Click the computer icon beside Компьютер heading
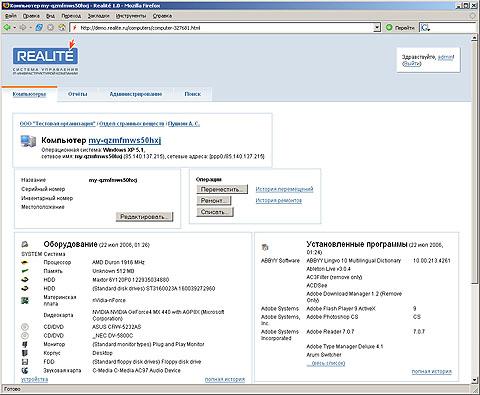The height and width of the screenshot is (395, 480). pyautogui.click(x=28, y=141)
